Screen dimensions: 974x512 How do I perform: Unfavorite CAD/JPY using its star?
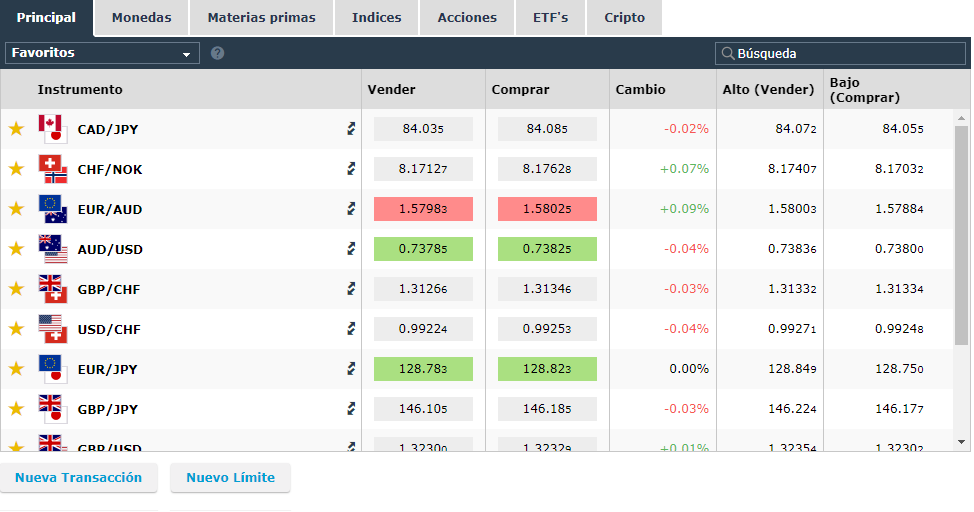[x=16, y=129]
